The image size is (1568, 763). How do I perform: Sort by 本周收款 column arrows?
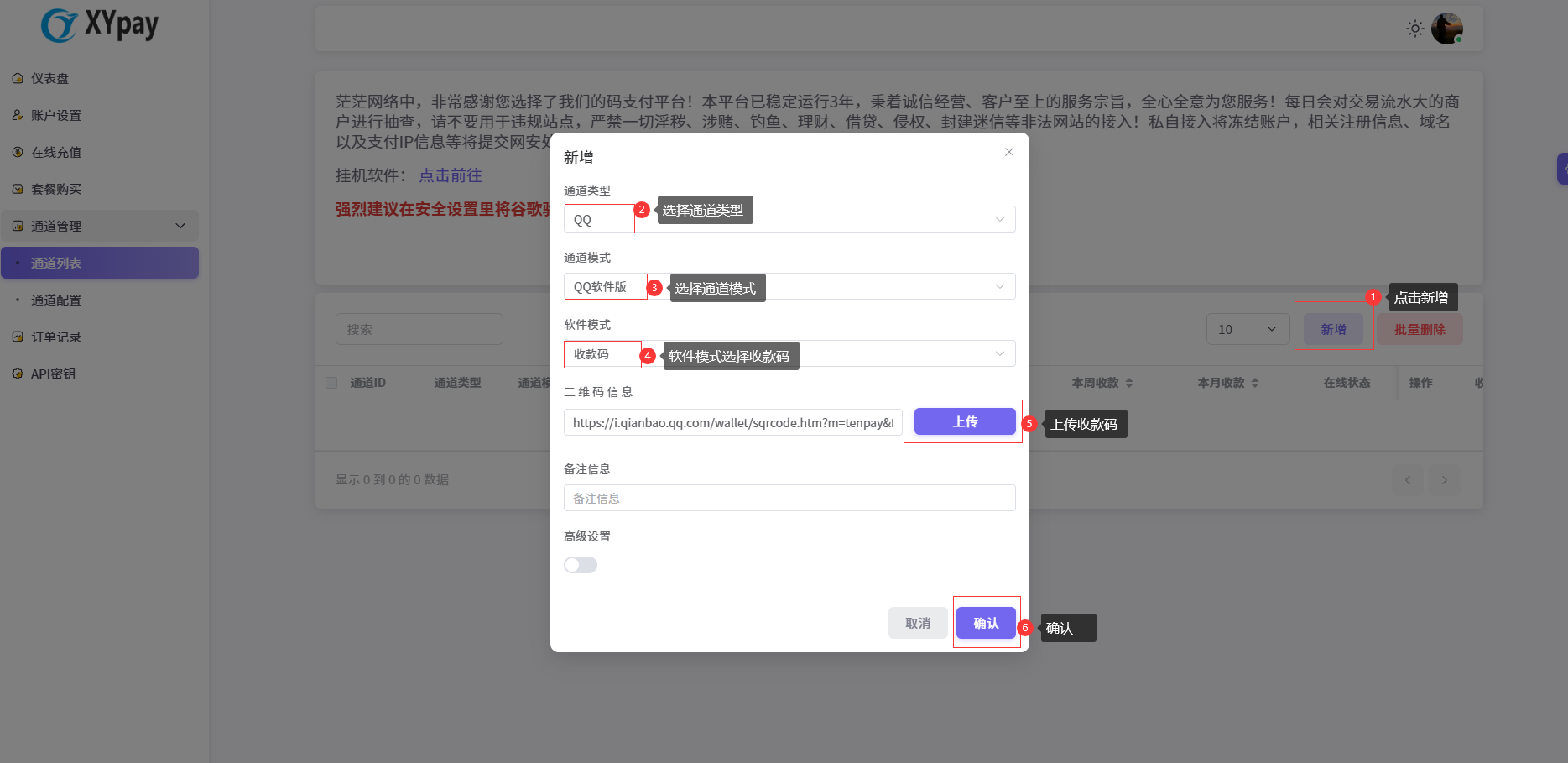(x=1129, y=383)
